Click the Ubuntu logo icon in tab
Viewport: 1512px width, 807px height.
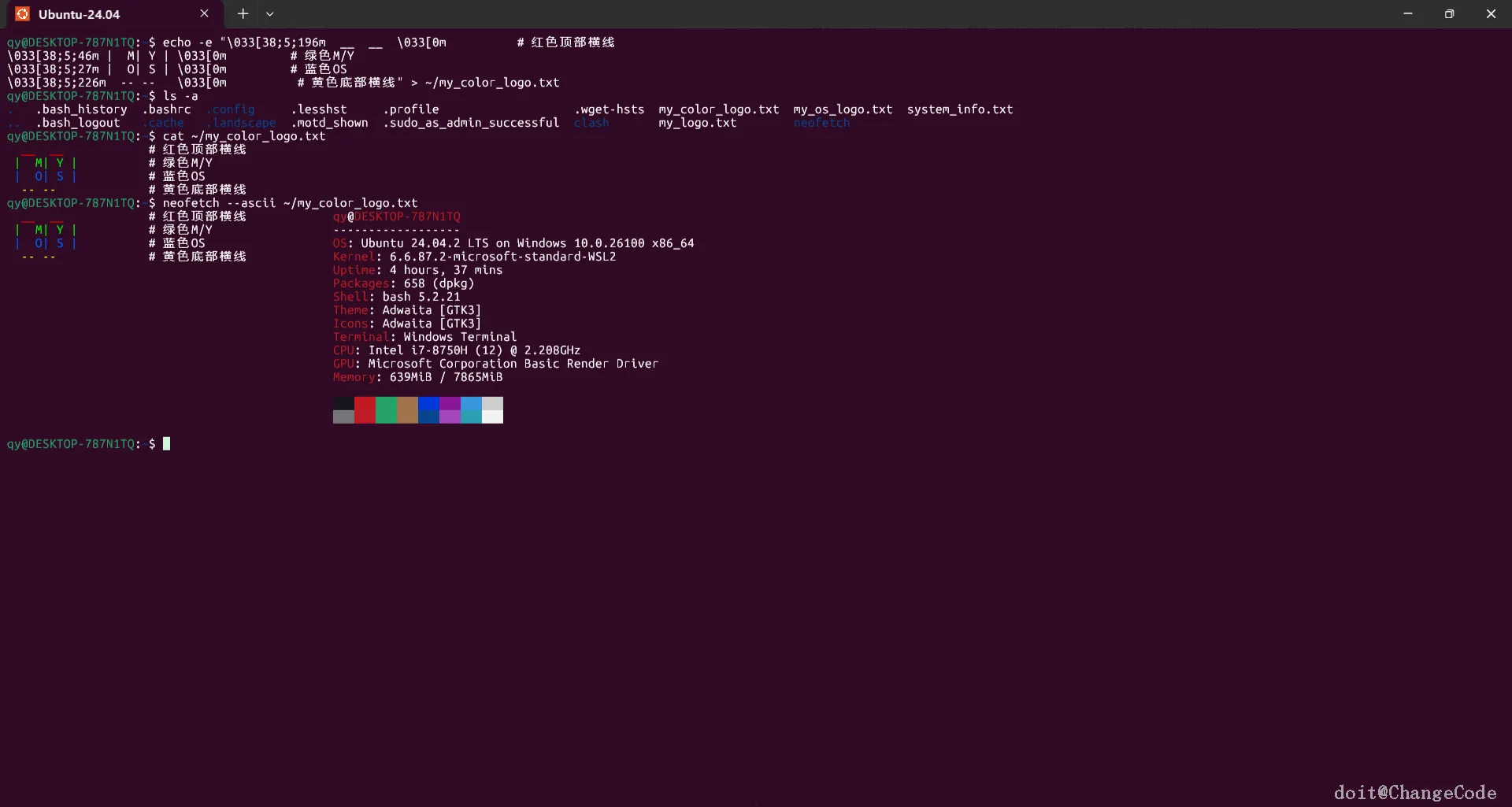(22, 14)
